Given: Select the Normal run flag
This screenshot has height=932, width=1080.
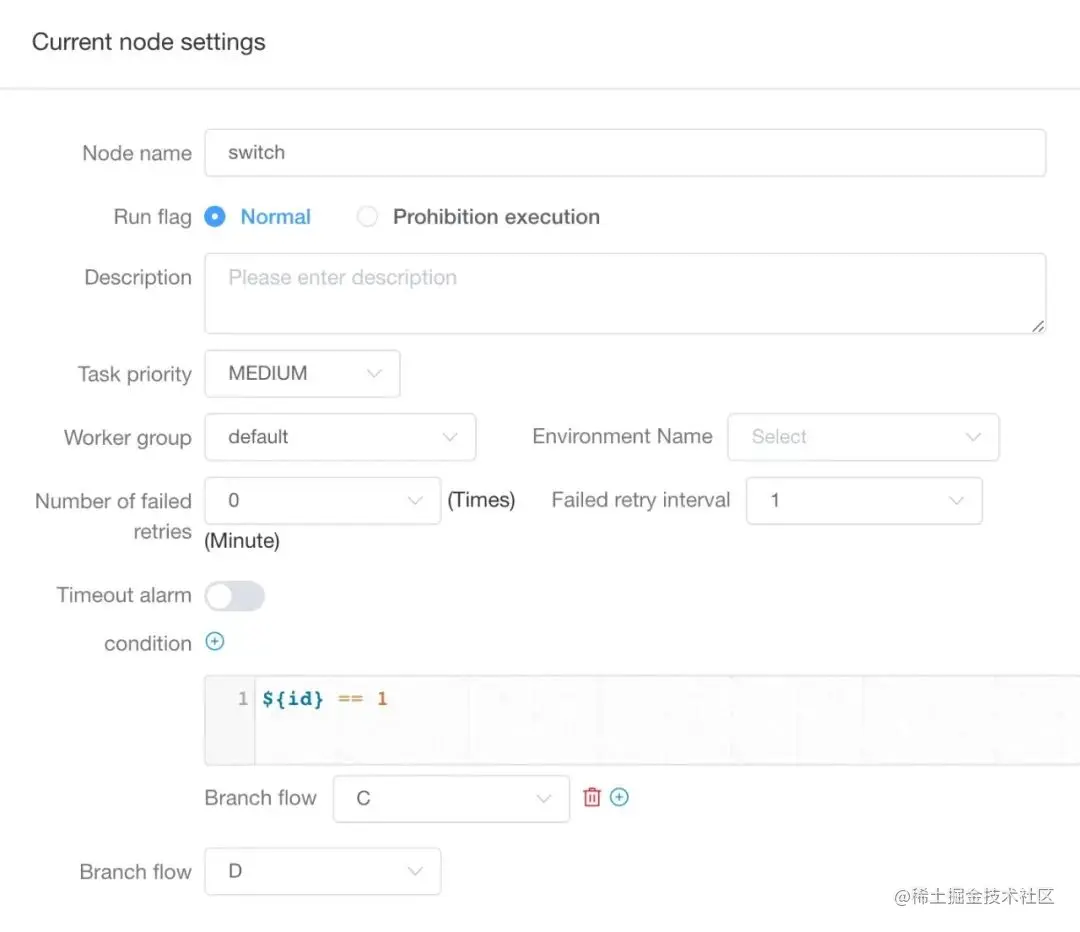Looking at the screenshot, I should (215, 216).
